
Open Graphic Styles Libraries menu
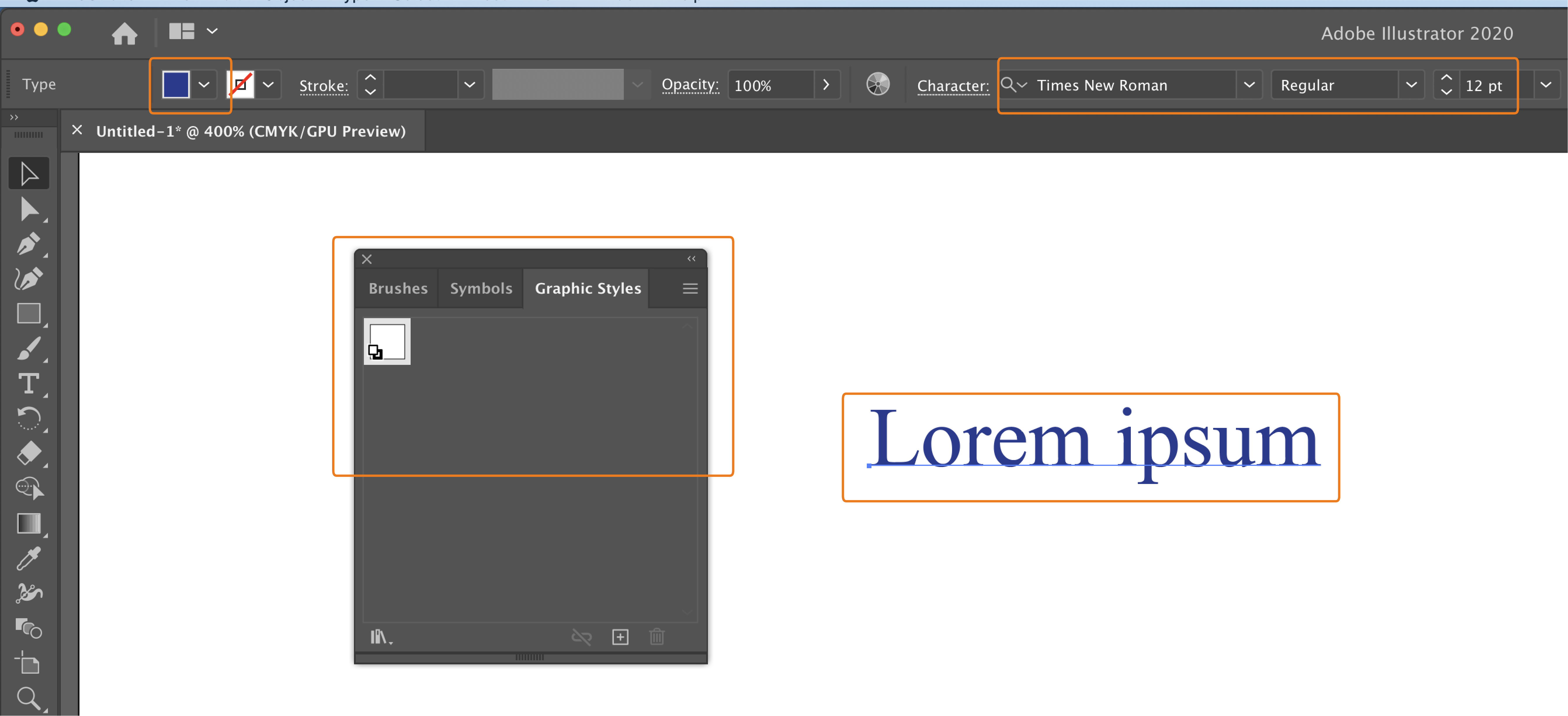click(381, 637)
